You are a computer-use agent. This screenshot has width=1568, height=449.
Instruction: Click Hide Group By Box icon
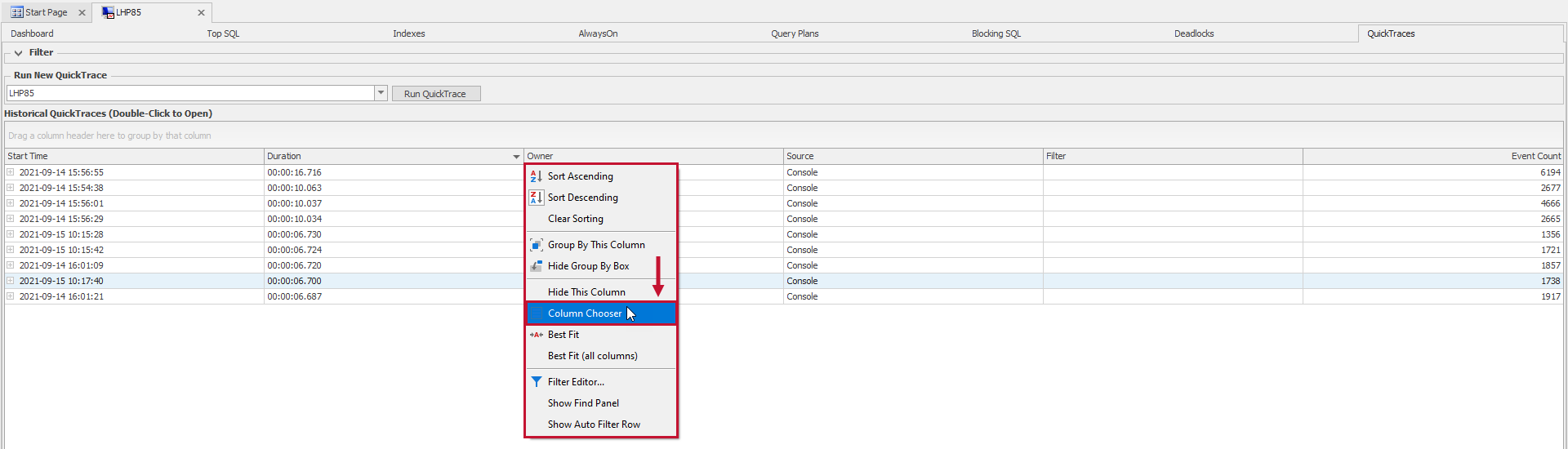coord(536,266)
